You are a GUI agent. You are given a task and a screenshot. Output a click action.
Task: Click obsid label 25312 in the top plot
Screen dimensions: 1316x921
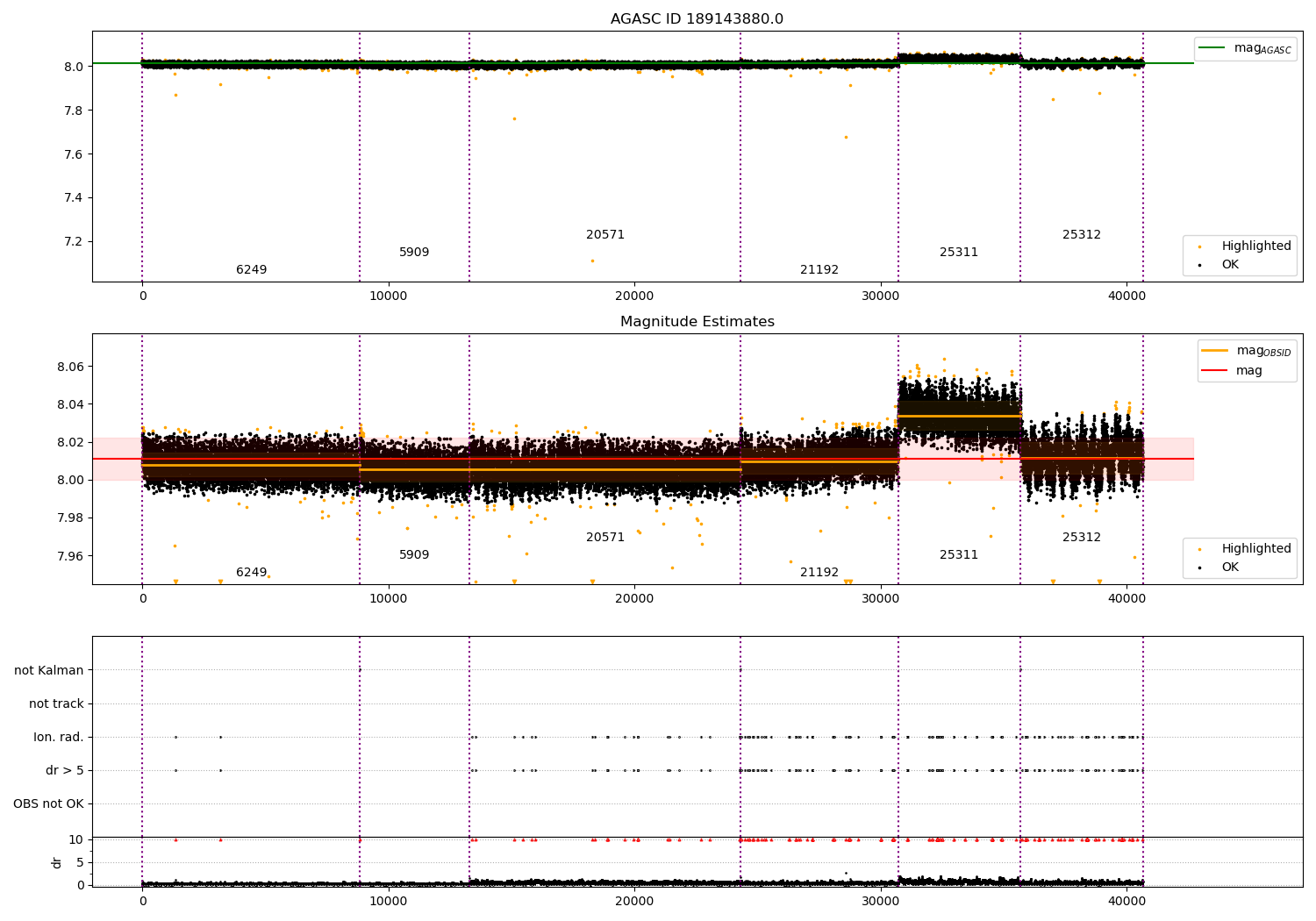(1082, 234)
